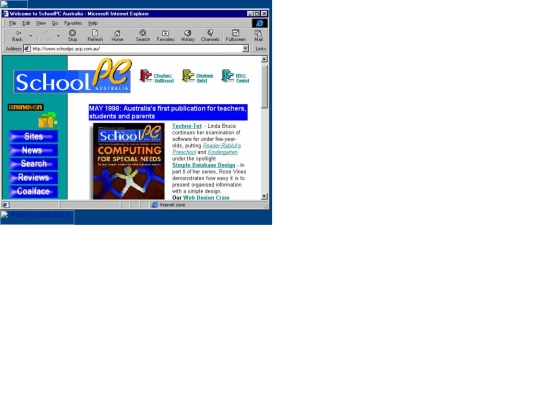Click the Internet Explorer logo throbber

(260, 23)
